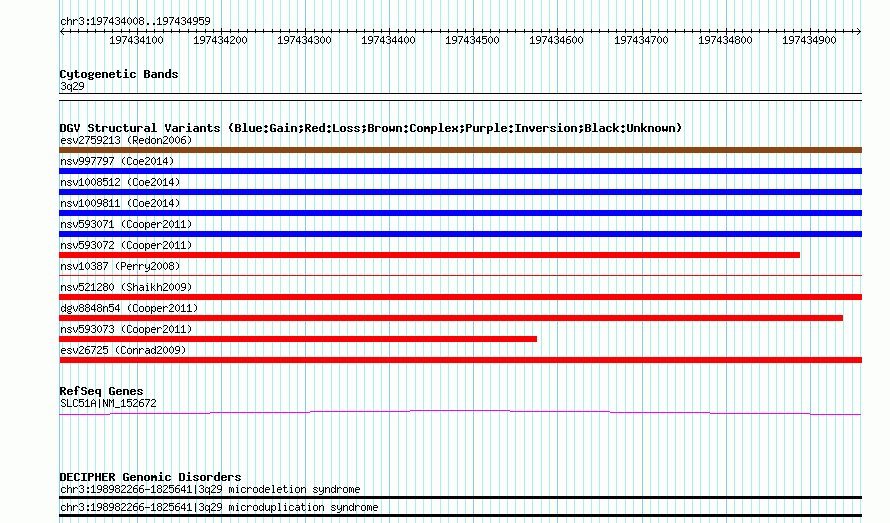Click the short red nsv593073 Cooper2011 bar
This screenshot has width=890, height=523.
(298, 339)
